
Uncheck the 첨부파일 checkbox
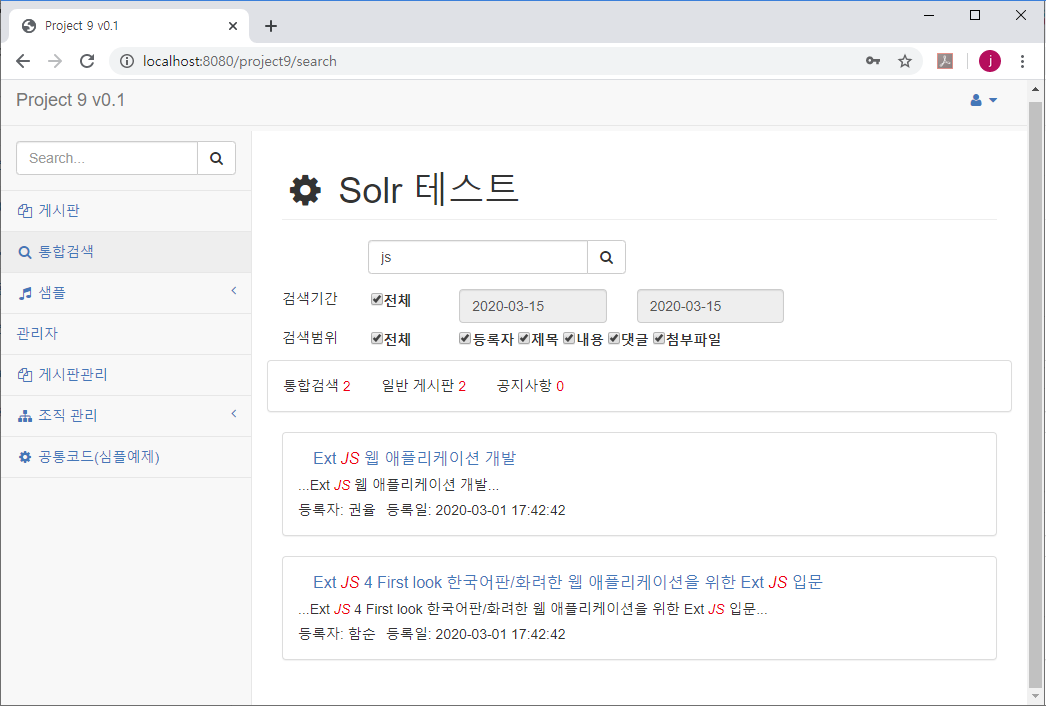click(659, 338)
